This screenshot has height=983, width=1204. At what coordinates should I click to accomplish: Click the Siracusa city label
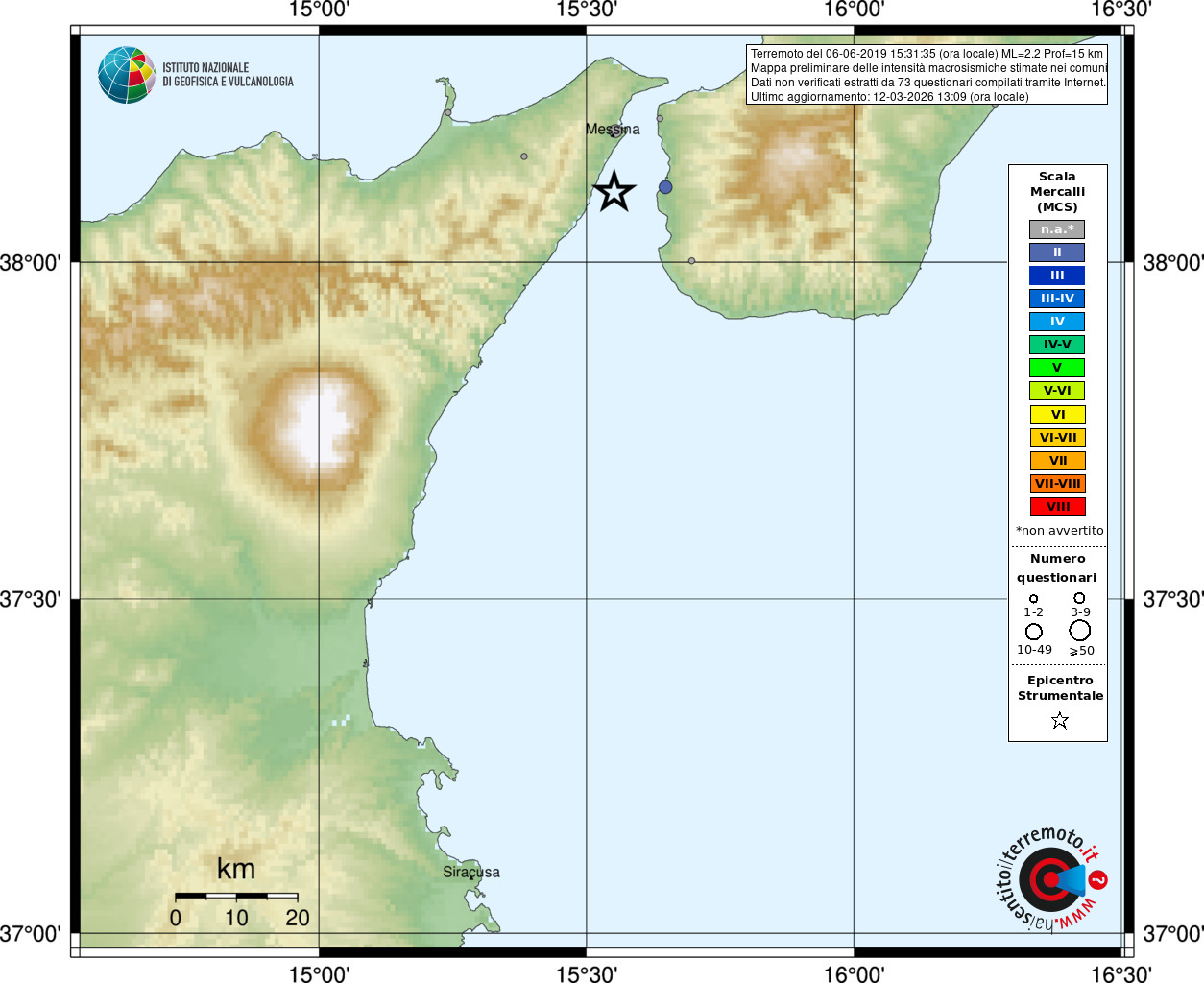tap(471, 872)
